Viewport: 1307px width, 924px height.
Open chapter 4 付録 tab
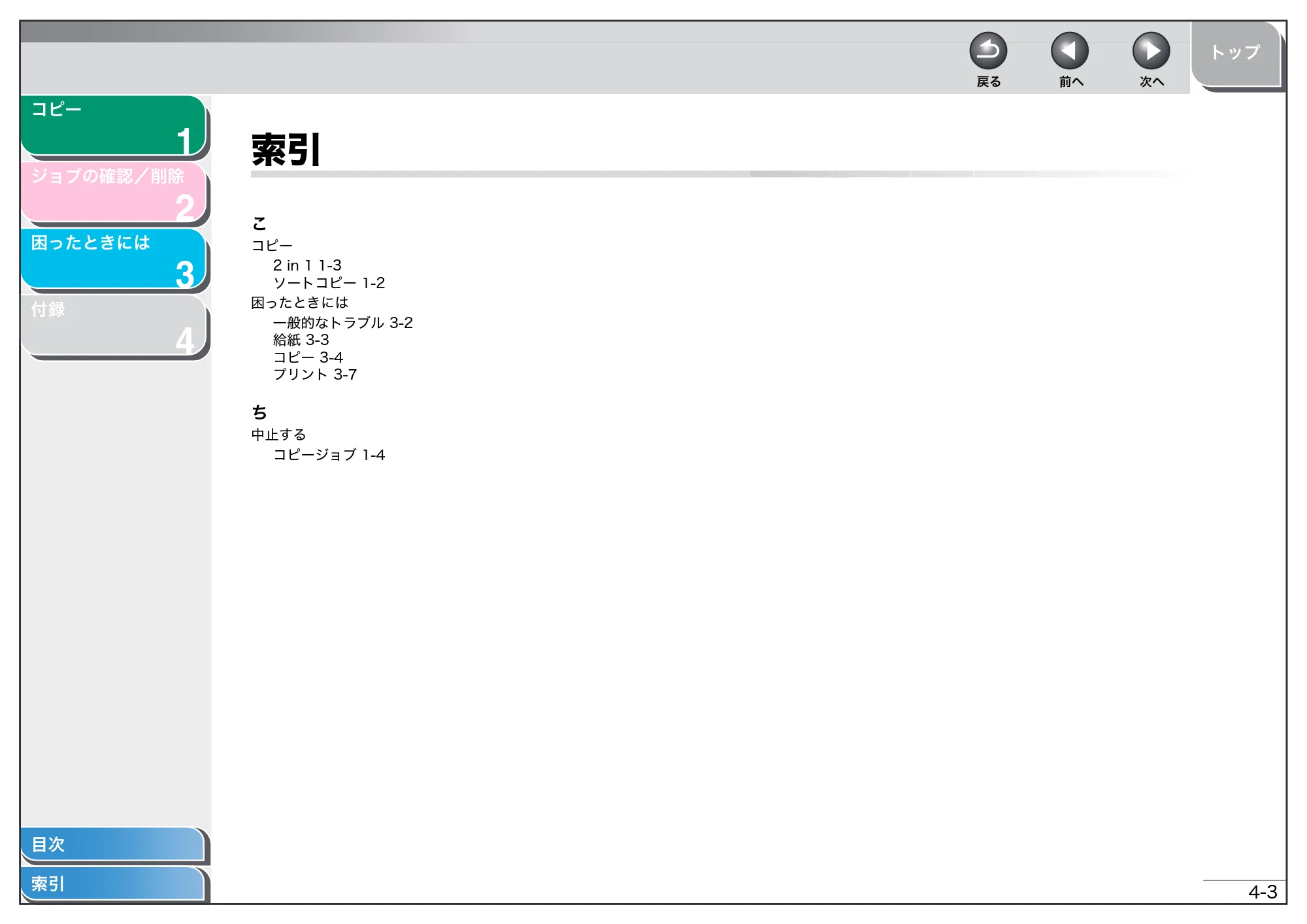tap(113, 325)
